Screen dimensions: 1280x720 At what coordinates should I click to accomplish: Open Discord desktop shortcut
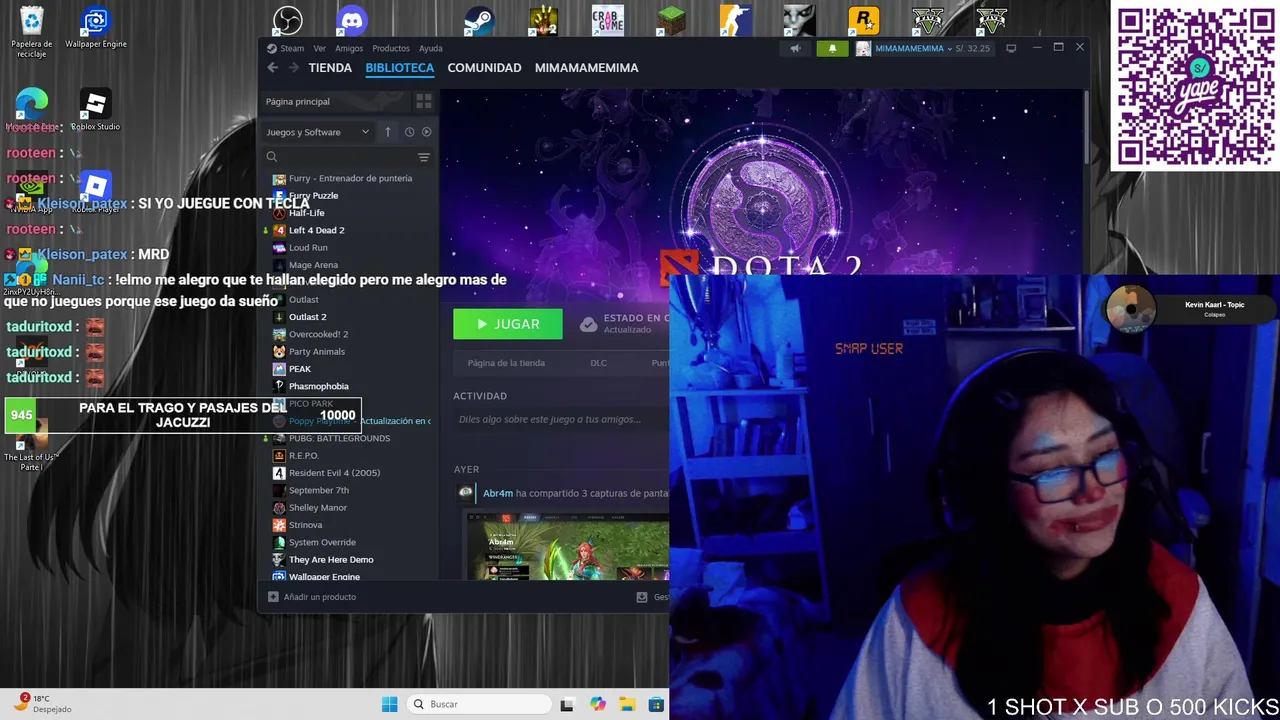tap(352, 20)
